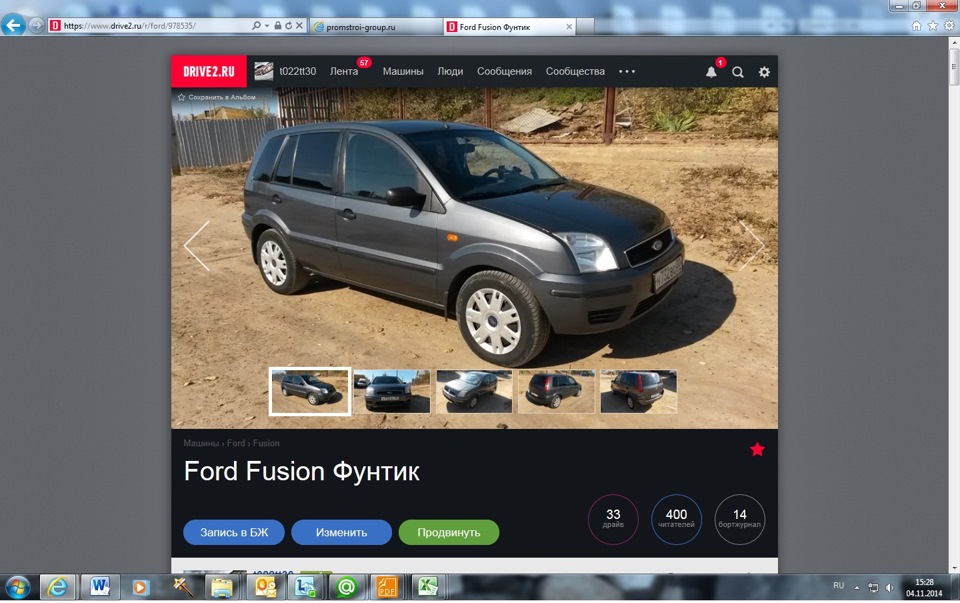
Task: Switch the RU keyboard language indicator
Action: click(839, 586)
